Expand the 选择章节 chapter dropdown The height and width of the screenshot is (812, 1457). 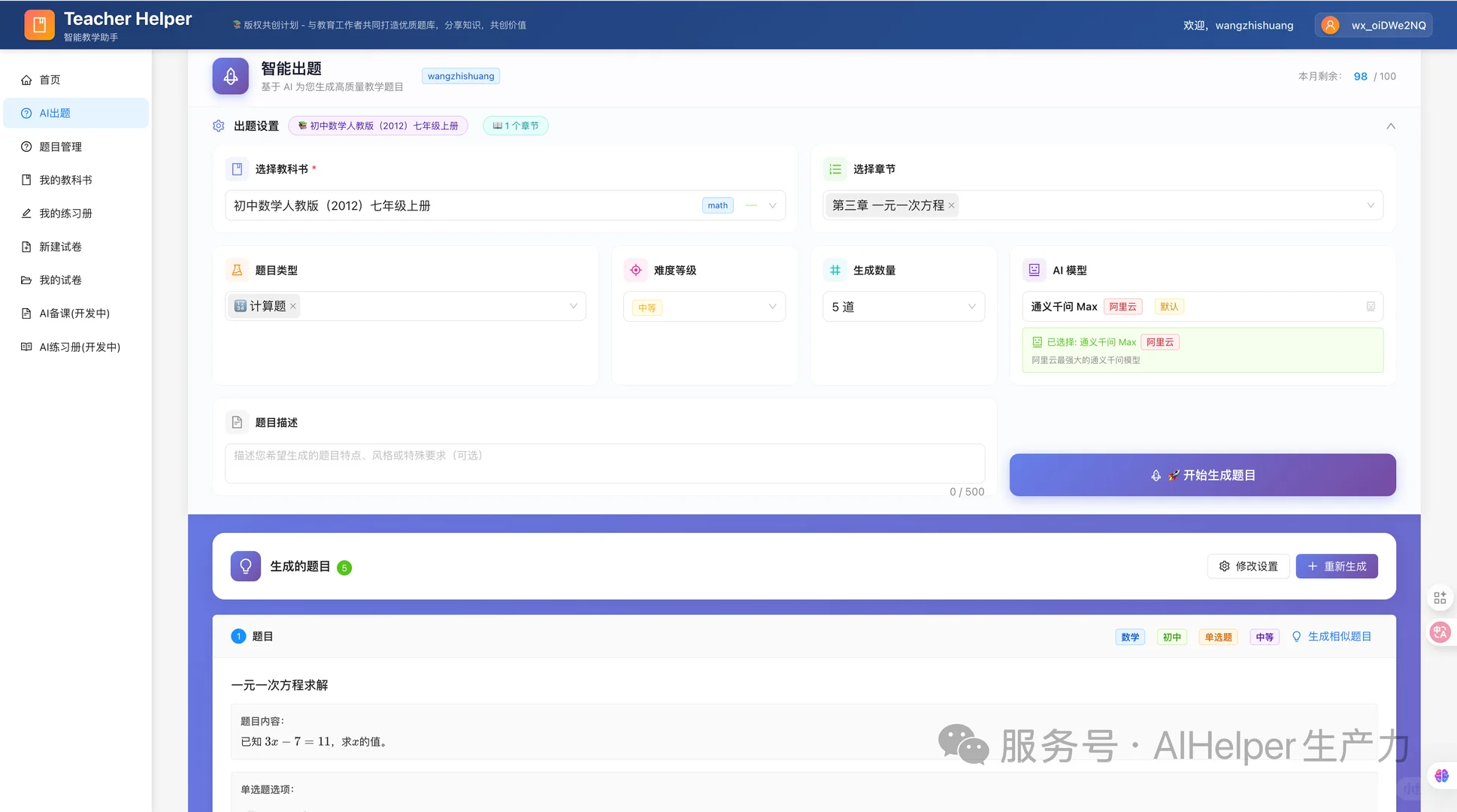pos(1371,205)
